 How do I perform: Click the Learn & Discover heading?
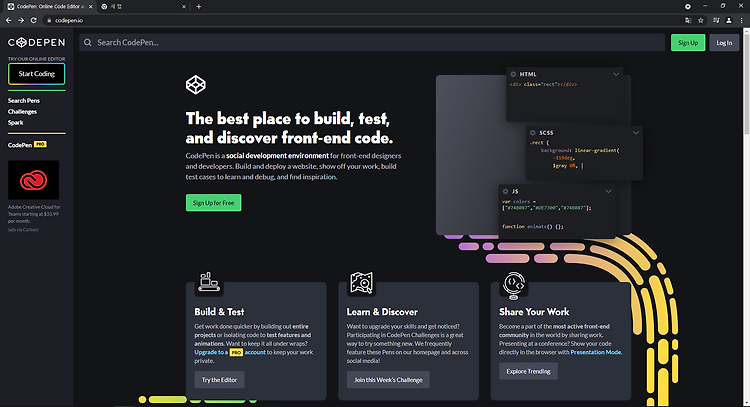(x=382, y=312)
